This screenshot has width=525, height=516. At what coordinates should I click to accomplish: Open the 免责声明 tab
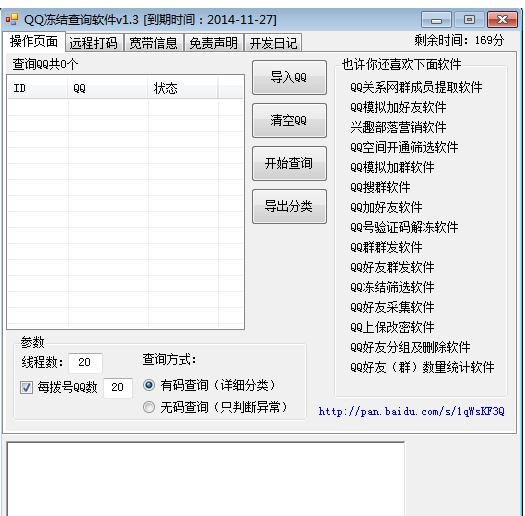pyautogui.click(x=214, y=43)
